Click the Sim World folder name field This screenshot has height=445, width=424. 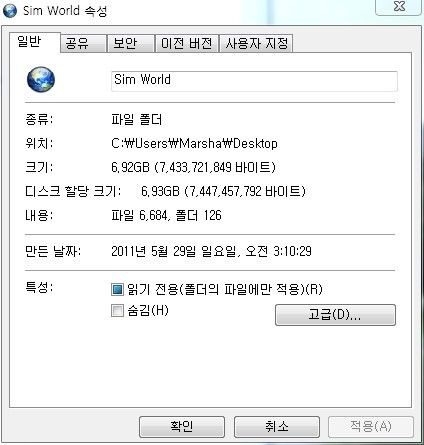(x=254, y=81)
